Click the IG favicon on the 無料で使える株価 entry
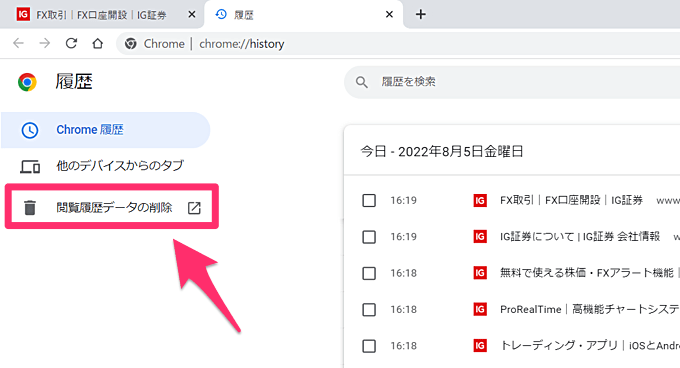The width and height of the screenshot is (680, 368). coord(480,273)
